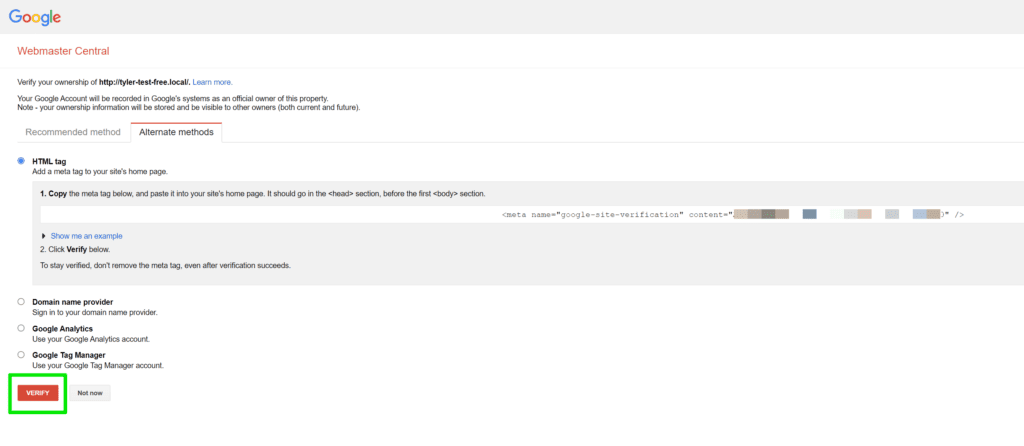Click the tyler-test-free.local URL text

[144, 82]
